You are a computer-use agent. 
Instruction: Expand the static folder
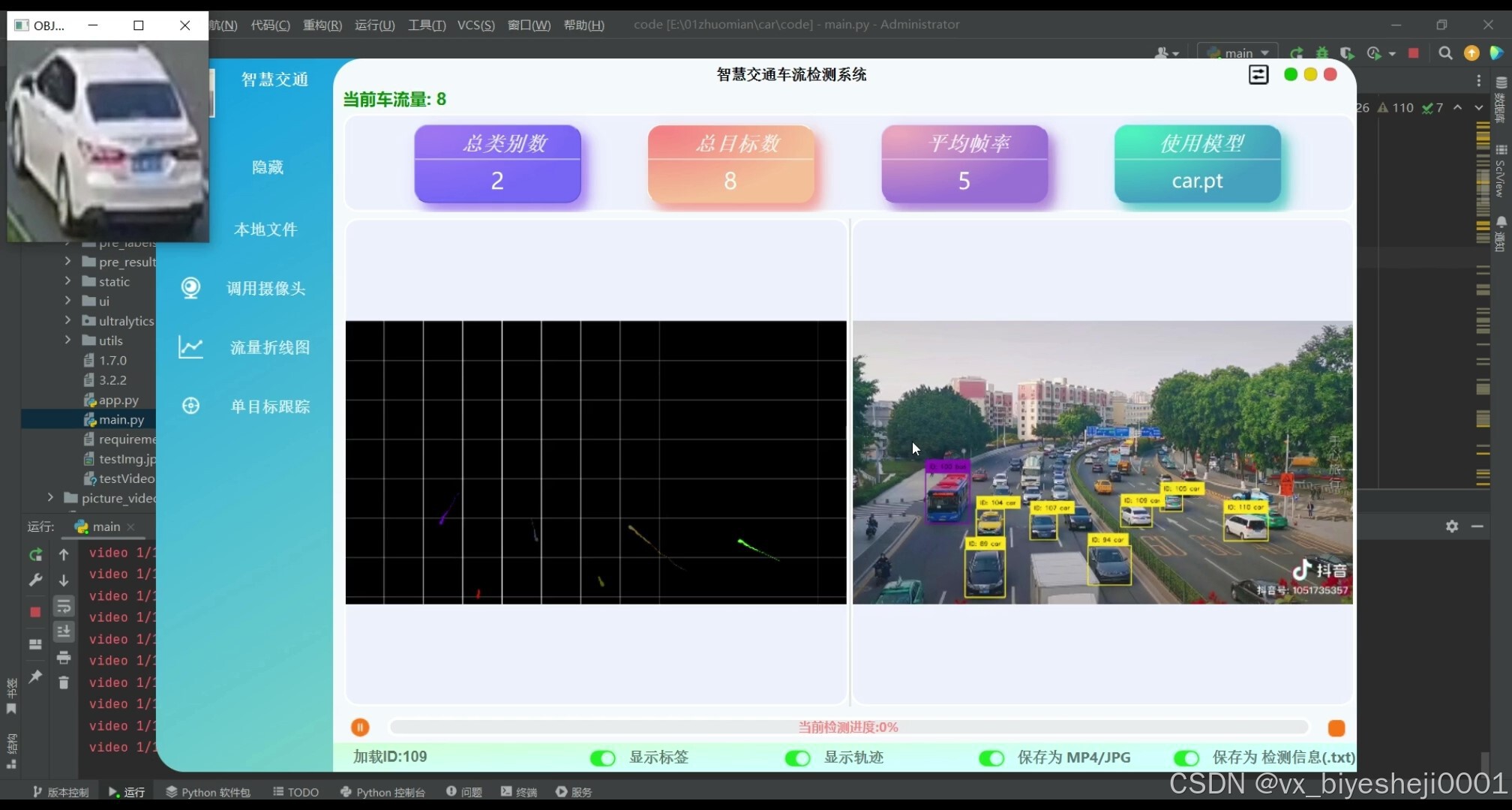[67, 280]
